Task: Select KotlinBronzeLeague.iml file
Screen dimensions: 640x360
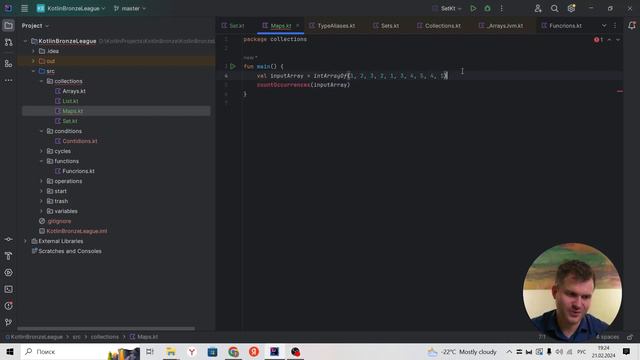Action: (77, 231)
